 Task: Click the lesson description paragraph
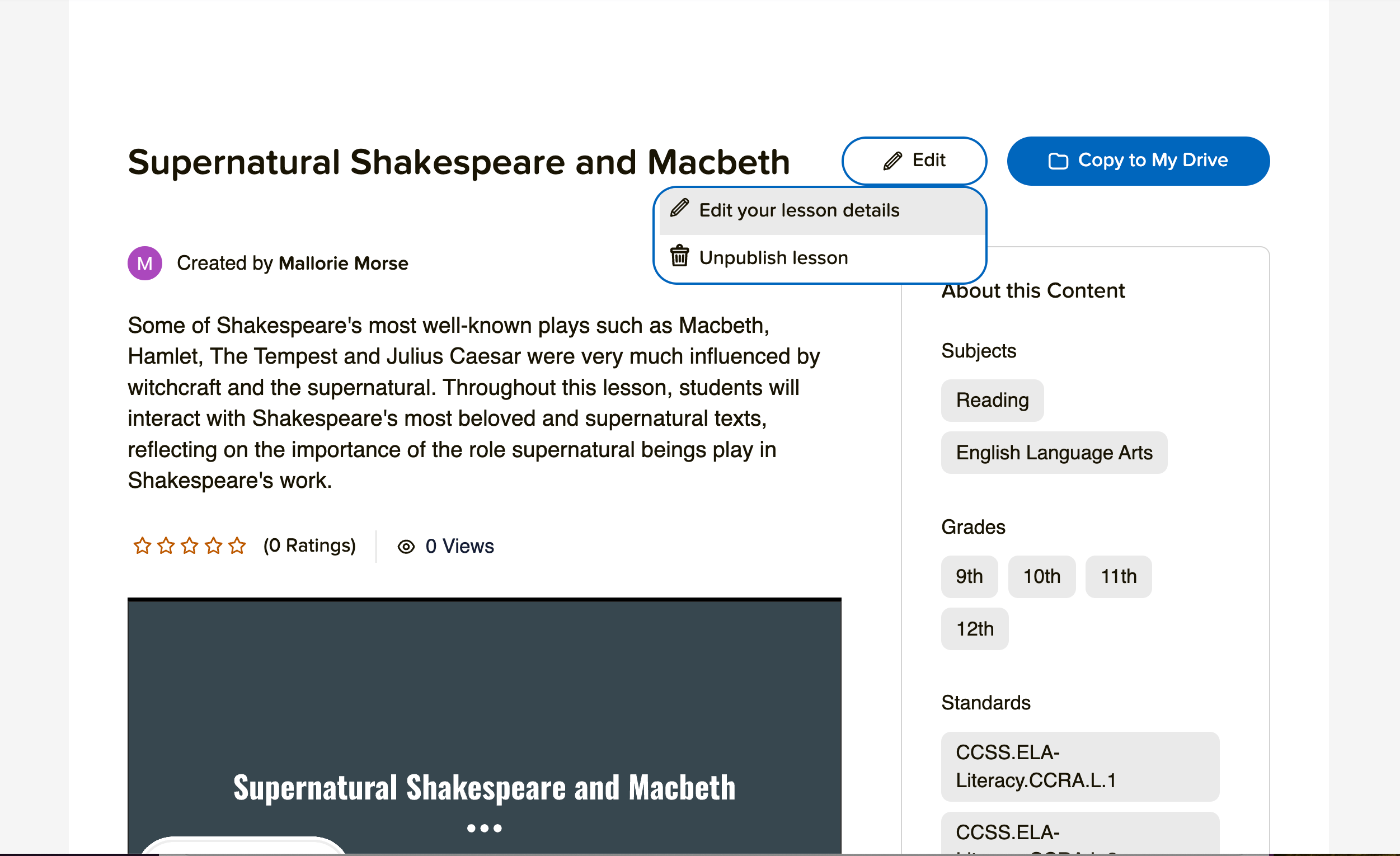[x=474, y=403]
